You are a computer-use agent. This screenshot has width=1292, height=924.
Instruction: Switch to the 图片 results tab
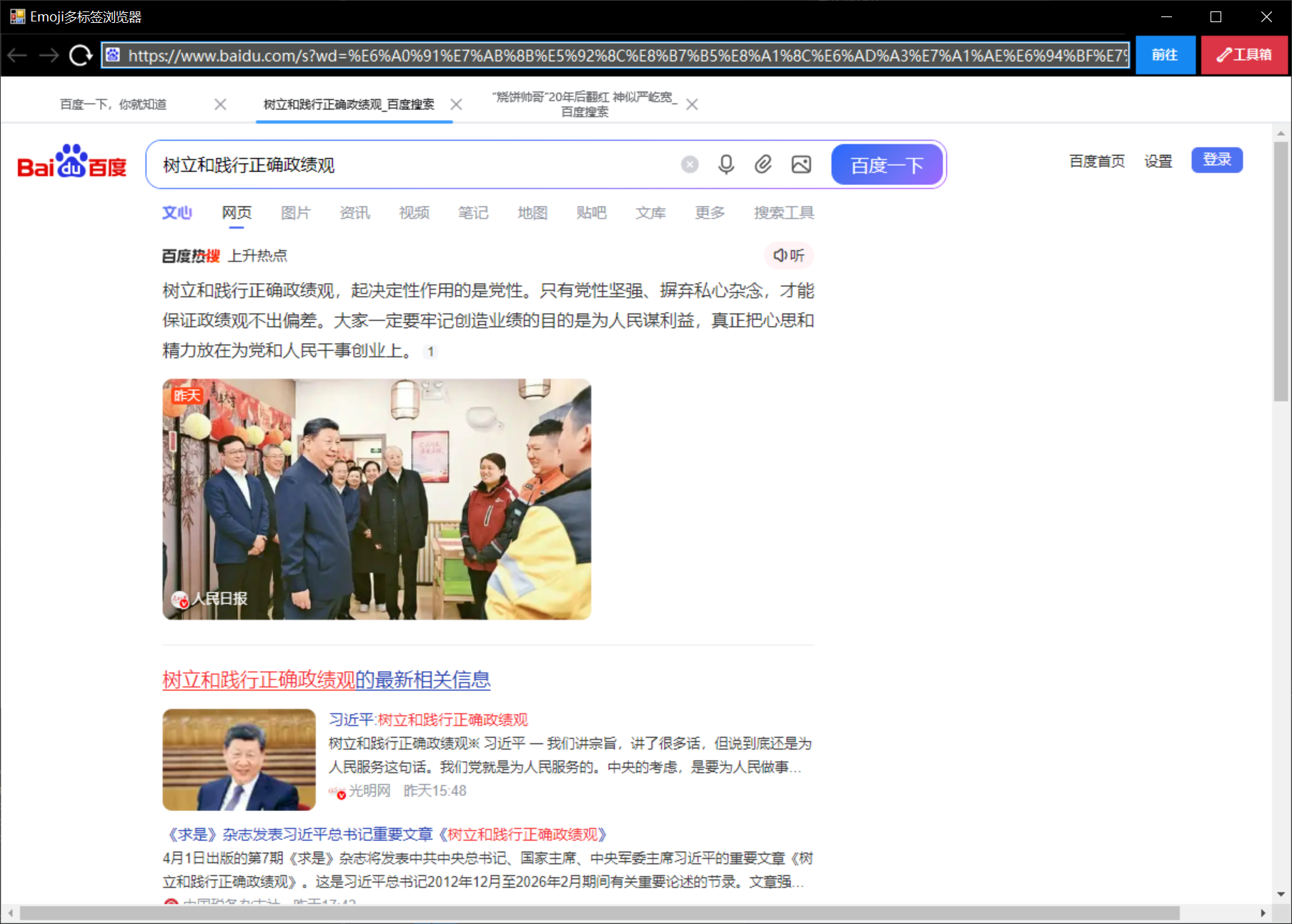[x=295, y=213]
